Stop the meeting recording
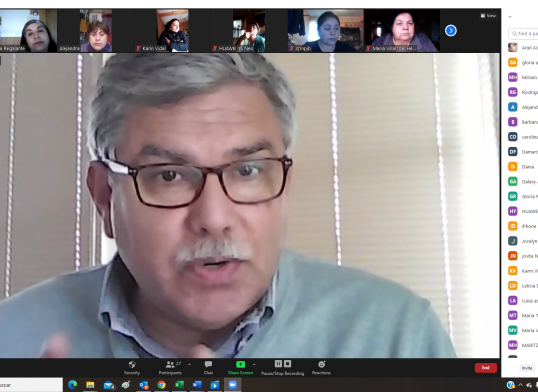This screenshot has height=392, width=538. 288,364
